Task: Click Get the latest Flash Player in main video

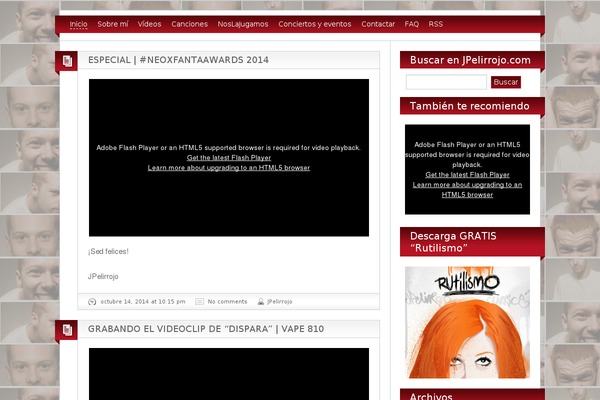Action: coord(229,158)
